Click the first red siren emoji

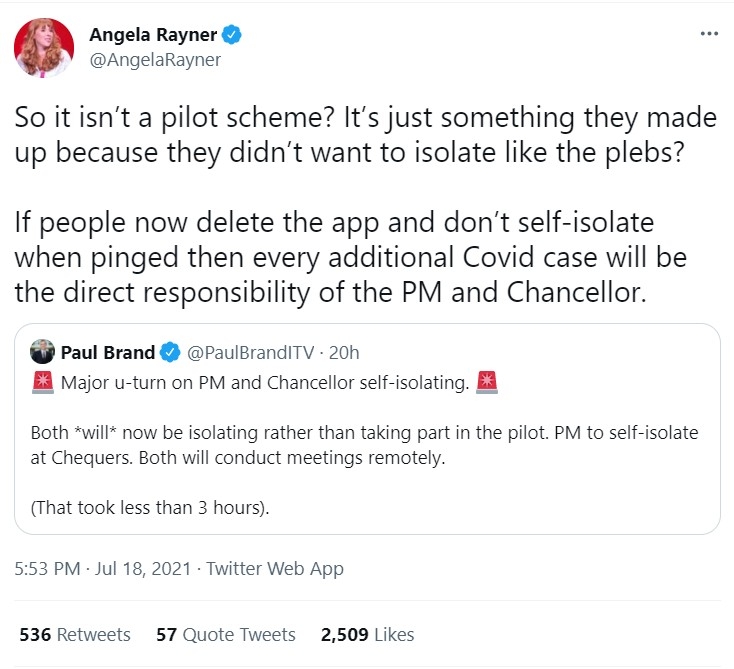pos(43,382)
